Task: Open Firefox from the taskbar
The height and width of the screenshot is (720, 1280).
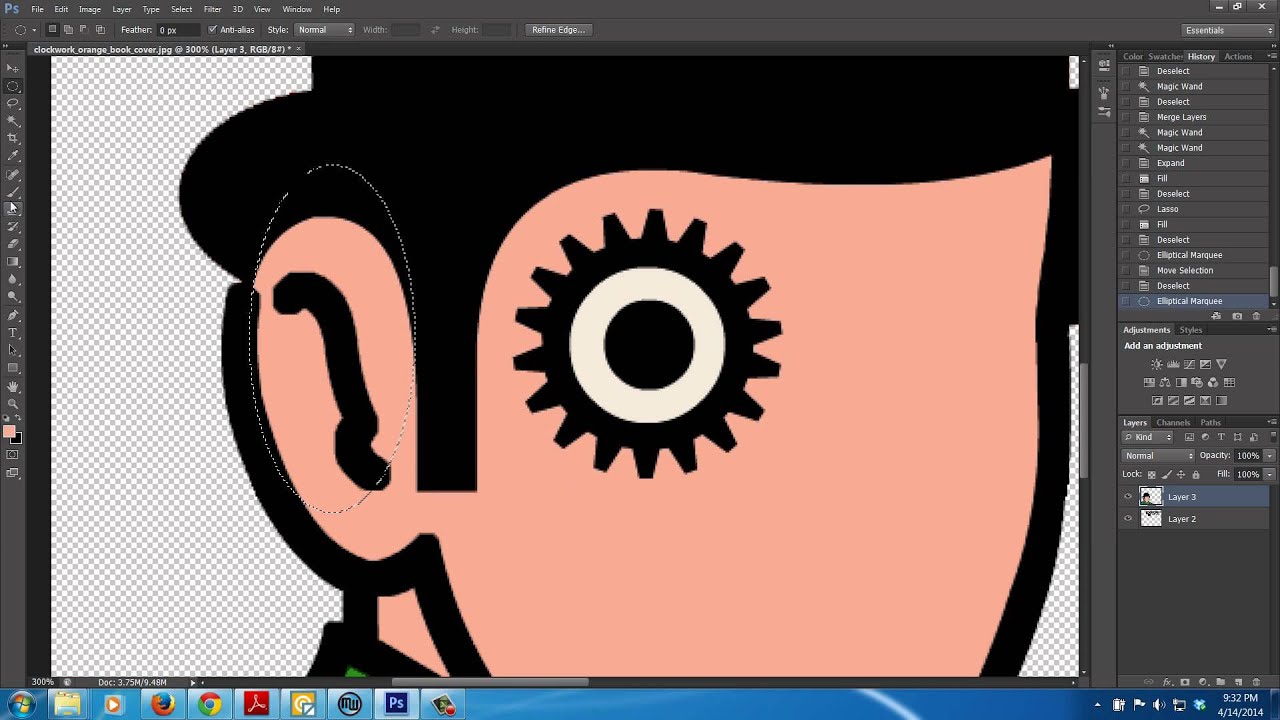Action: 162,704
